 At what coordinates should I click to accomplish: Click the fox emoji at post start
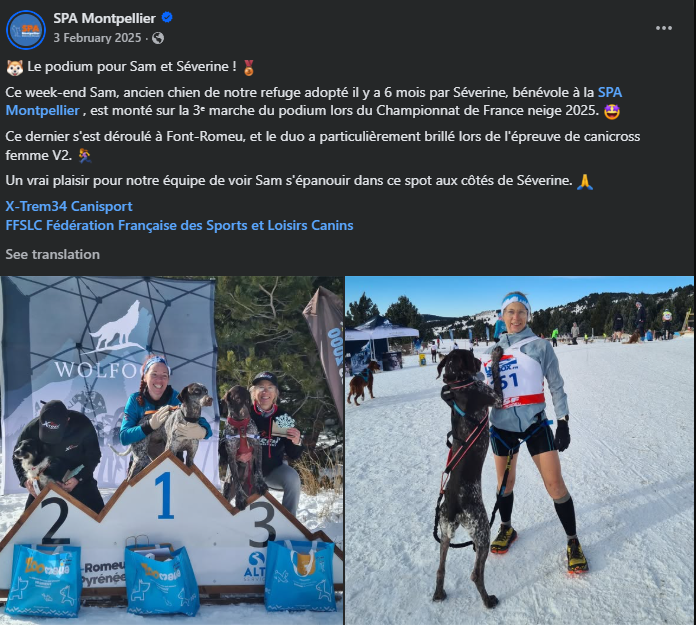point(15,67)
